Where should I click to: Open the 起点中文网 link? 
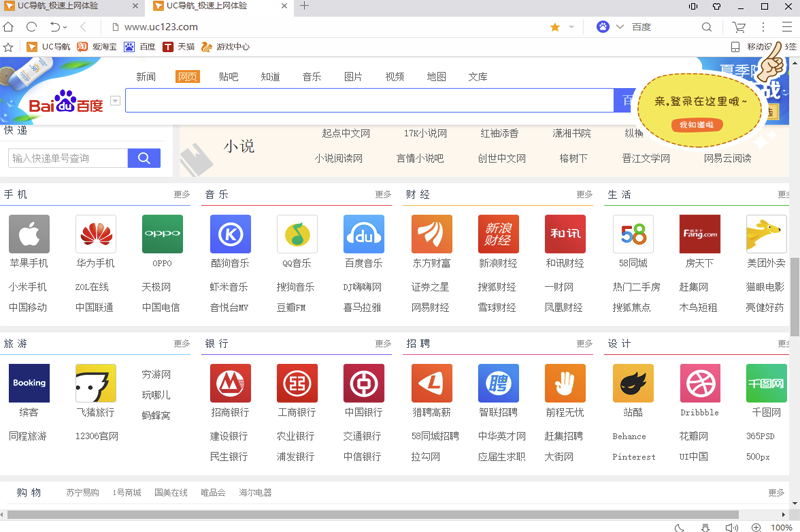(346, 133)
